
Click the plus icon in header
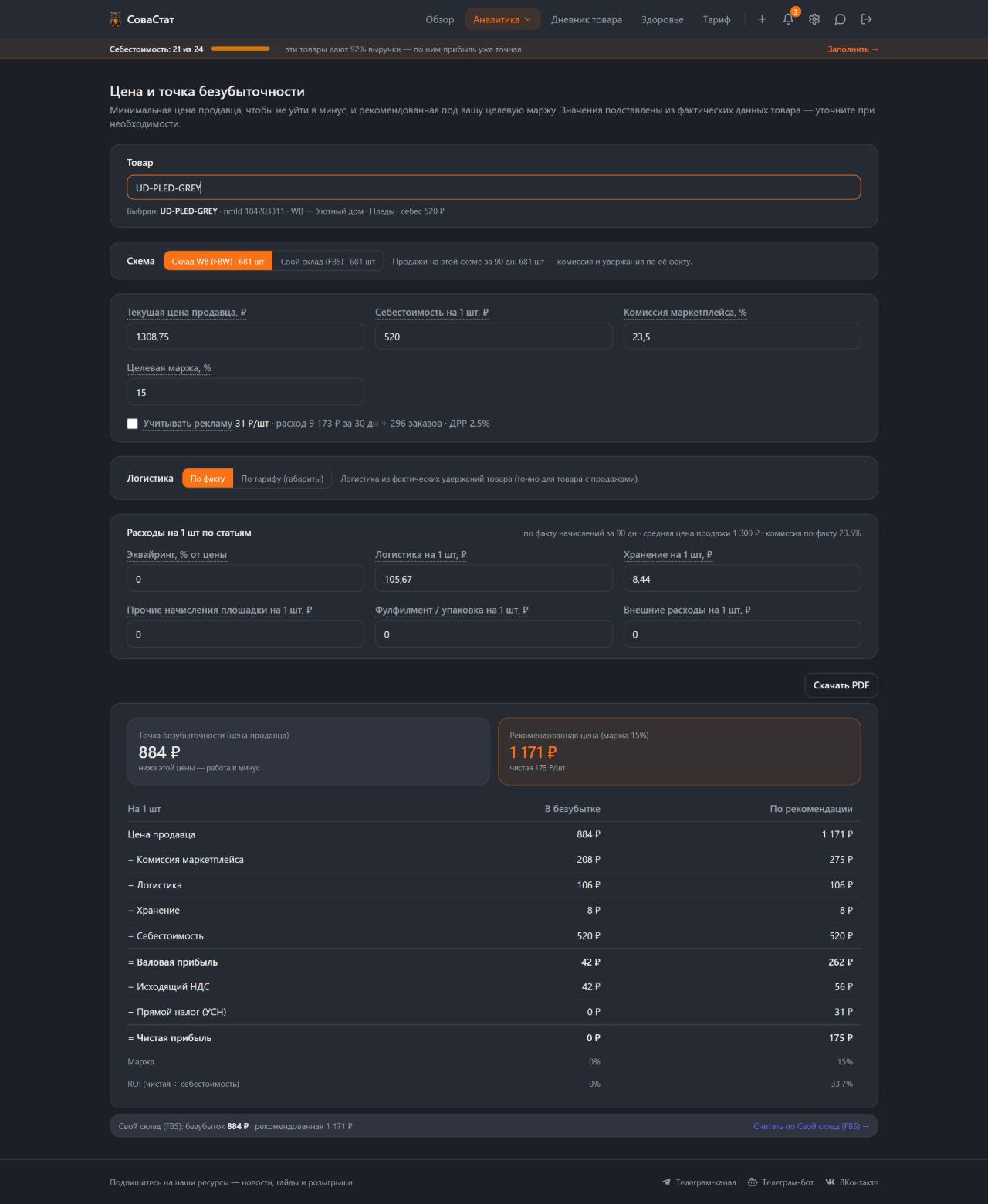(x=762, y=19)
